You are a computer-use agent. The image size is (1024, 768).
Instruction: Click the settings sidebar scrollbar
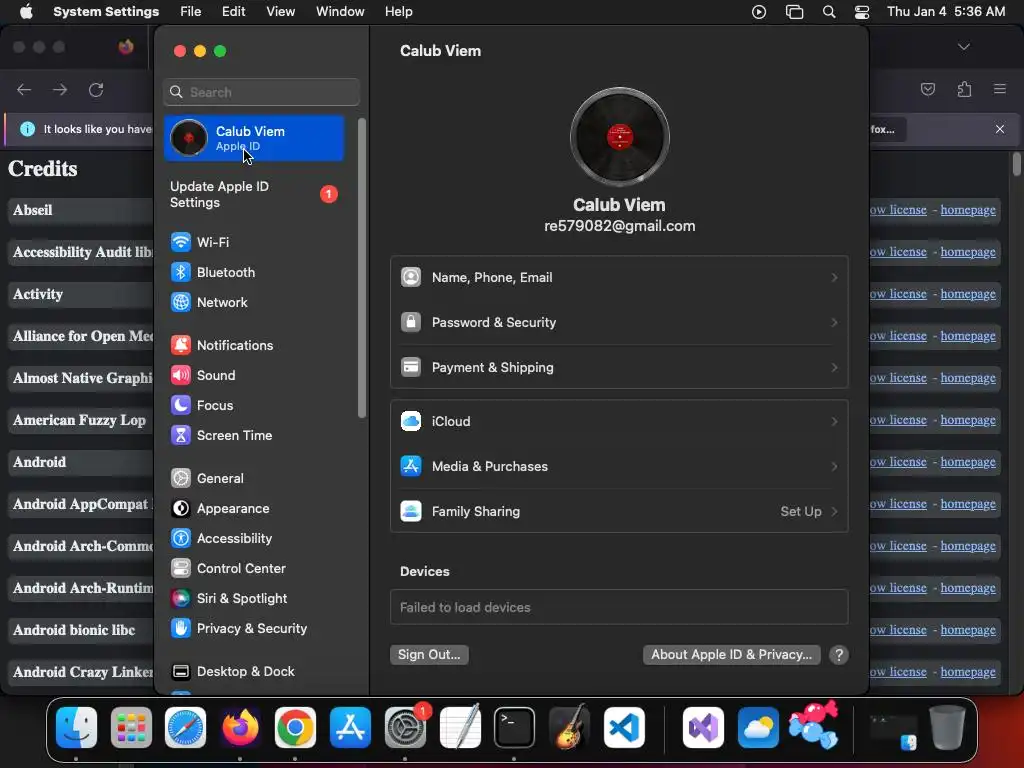[362, 268]
